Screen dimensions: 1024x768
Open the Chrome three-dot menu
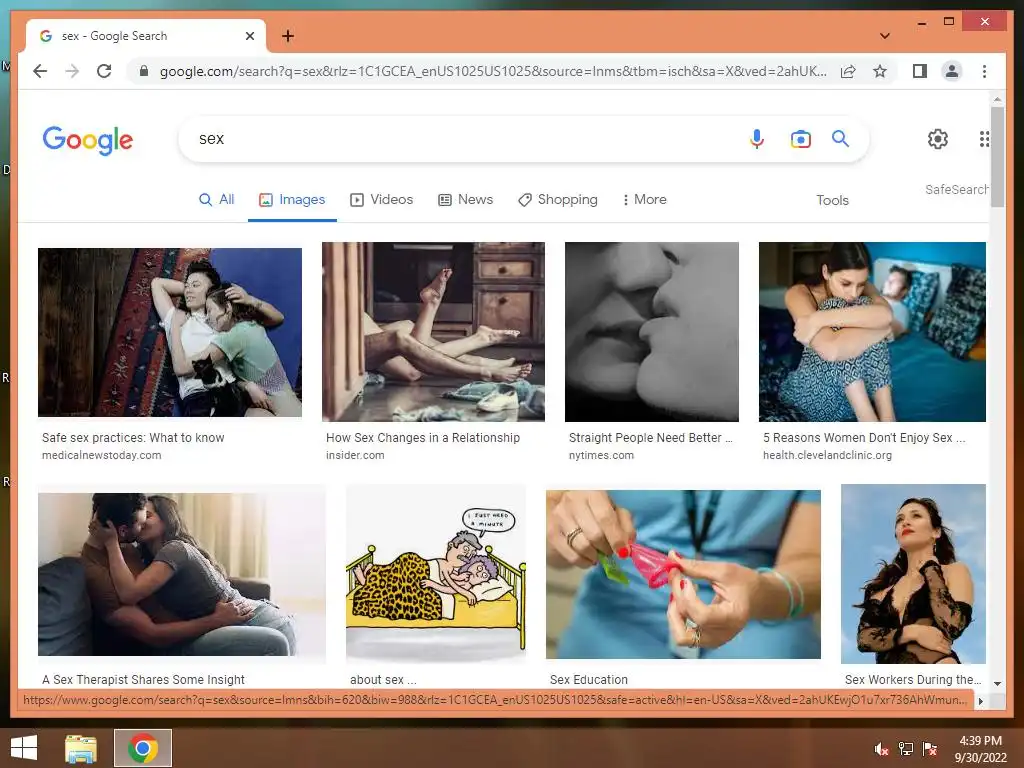coord(984,71)
